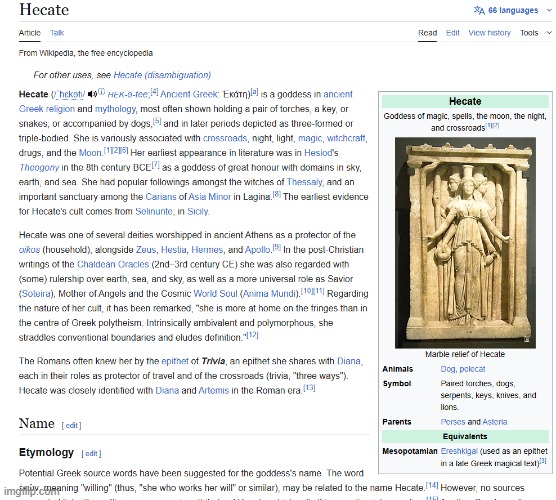Follow the Soteira link
Viewport: 556px width, 500px height.
coord(36,294)
